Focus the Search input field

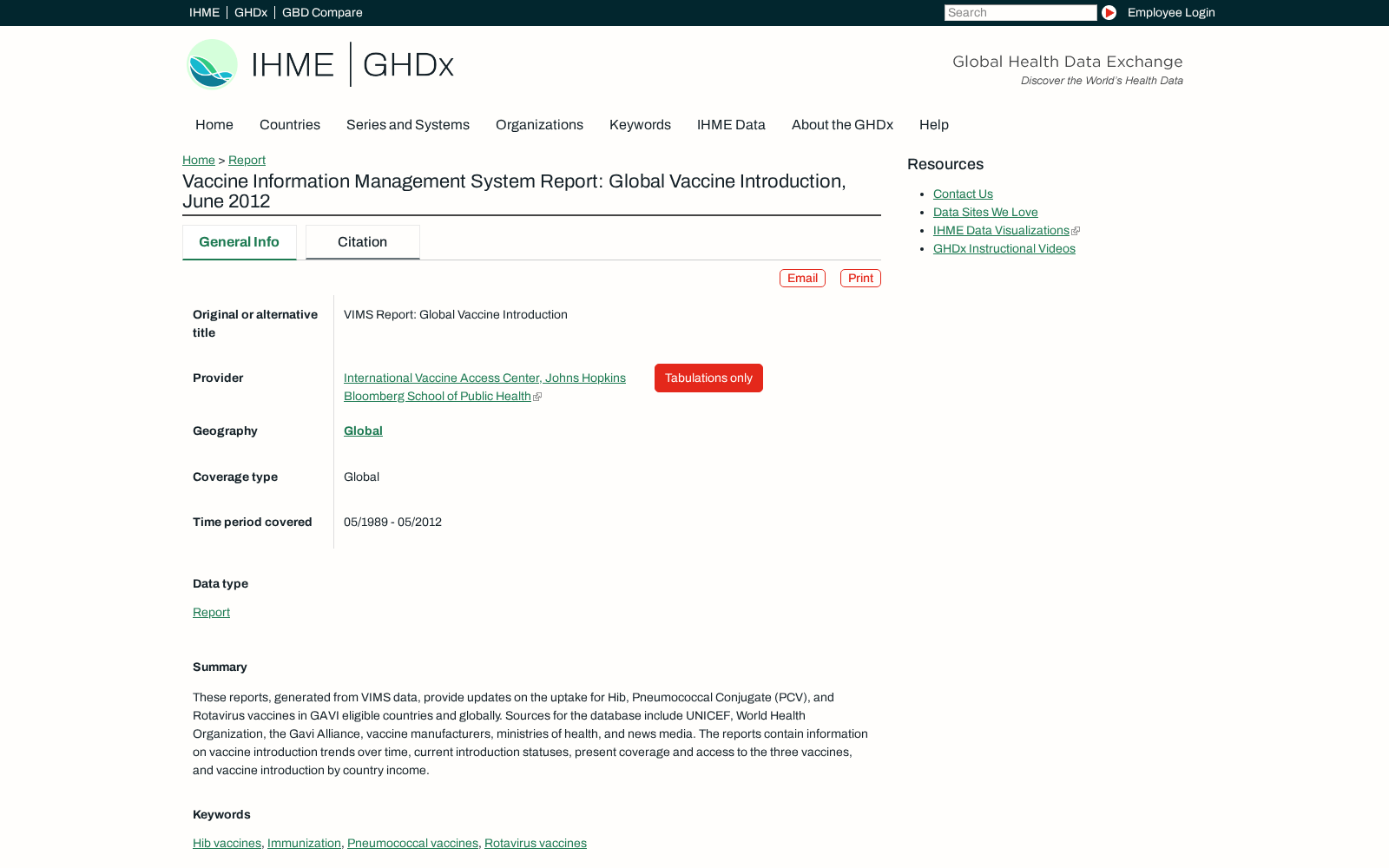coord(1020,12)
